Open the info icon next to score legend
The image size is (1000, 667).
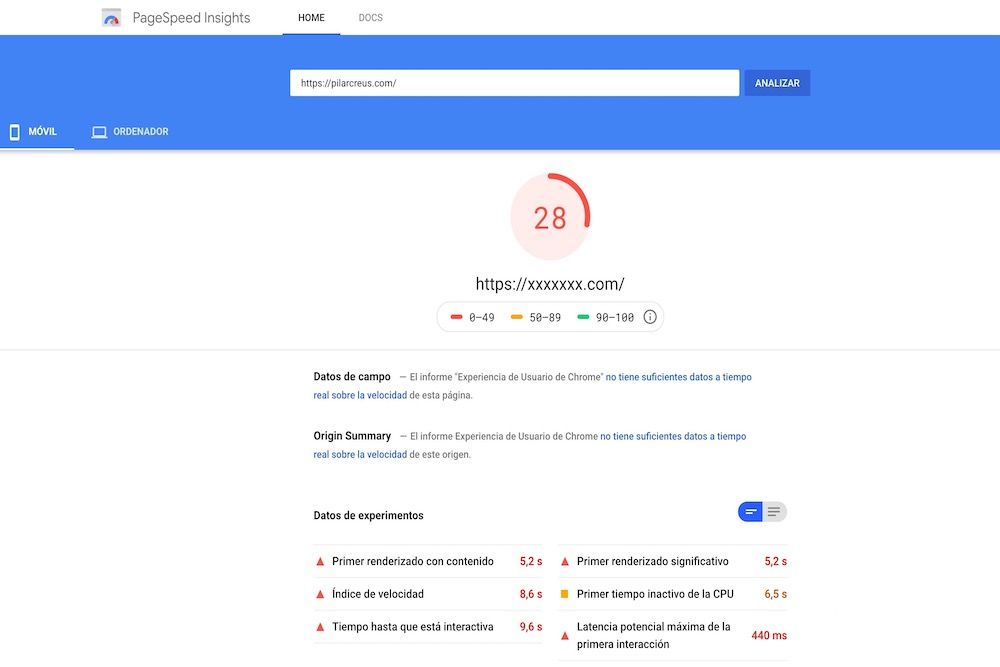650,316
